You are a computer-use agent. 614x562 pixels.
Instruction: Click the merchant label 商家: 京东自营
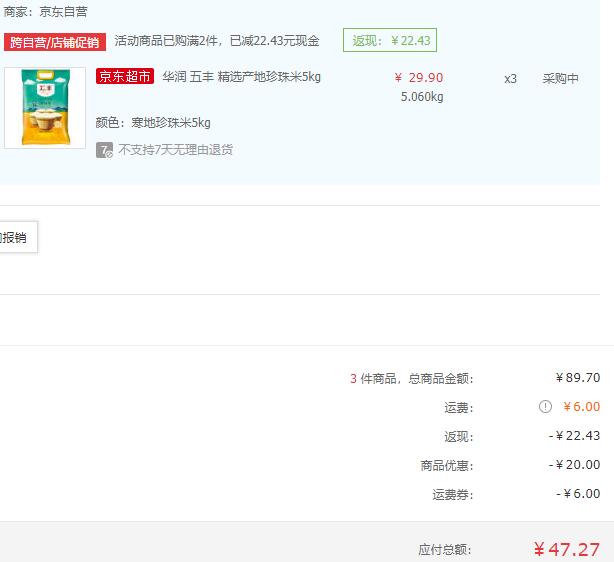point(45,12)
